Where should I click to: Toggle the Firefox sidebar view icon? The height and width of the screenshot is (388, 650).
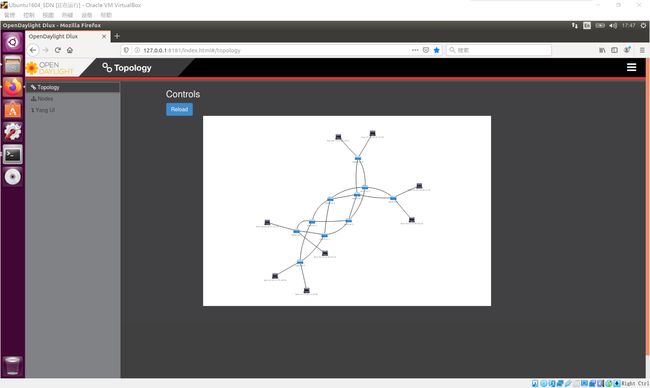pos(614,50)
